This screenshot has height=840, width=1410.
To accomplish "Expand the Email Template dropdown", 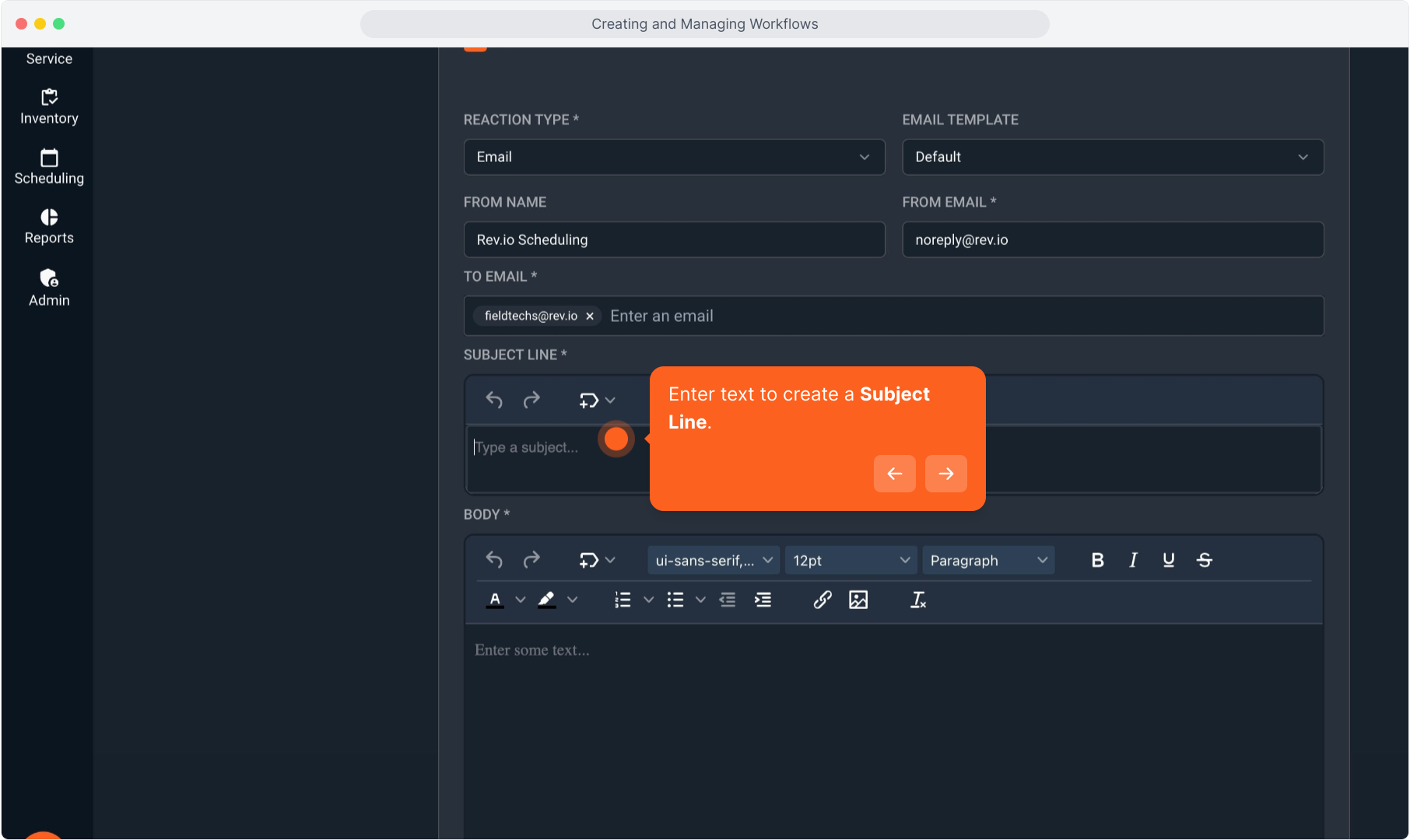I will pos(1112,157).
